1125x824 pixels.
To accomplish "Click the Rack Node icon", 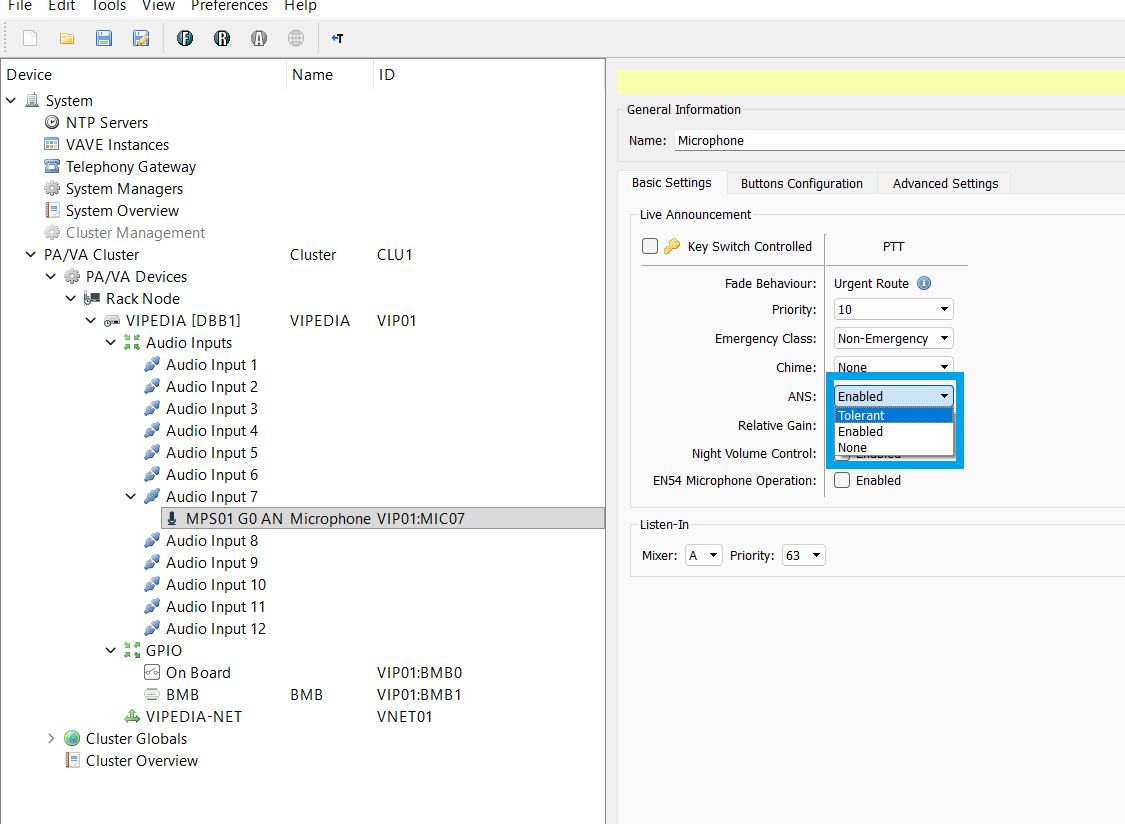I will 92,299.
